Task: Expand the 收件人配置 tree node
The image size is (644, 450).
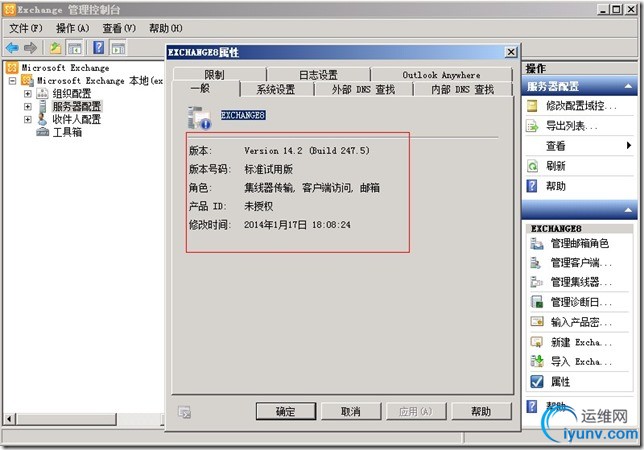Action: 28,119
